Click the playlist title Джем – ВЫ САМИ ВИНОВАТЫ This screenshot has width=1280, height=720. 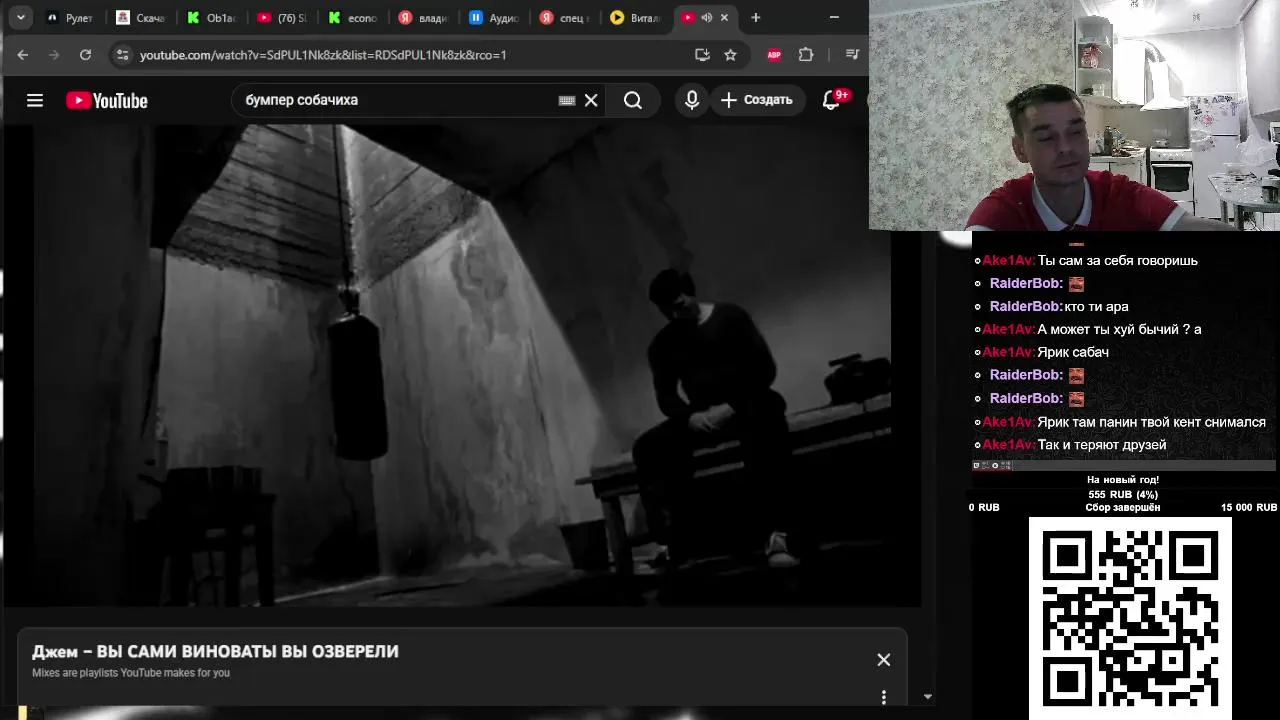215,651
